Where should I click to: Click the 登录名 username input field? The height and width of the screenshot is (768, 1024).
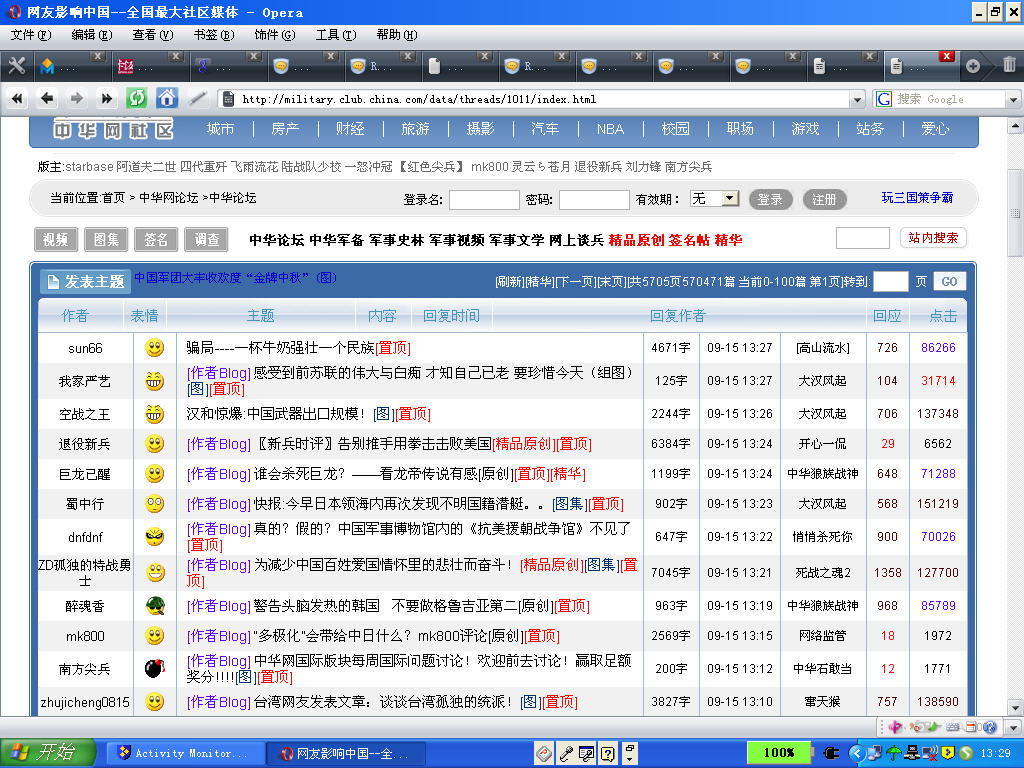(484, 199)
